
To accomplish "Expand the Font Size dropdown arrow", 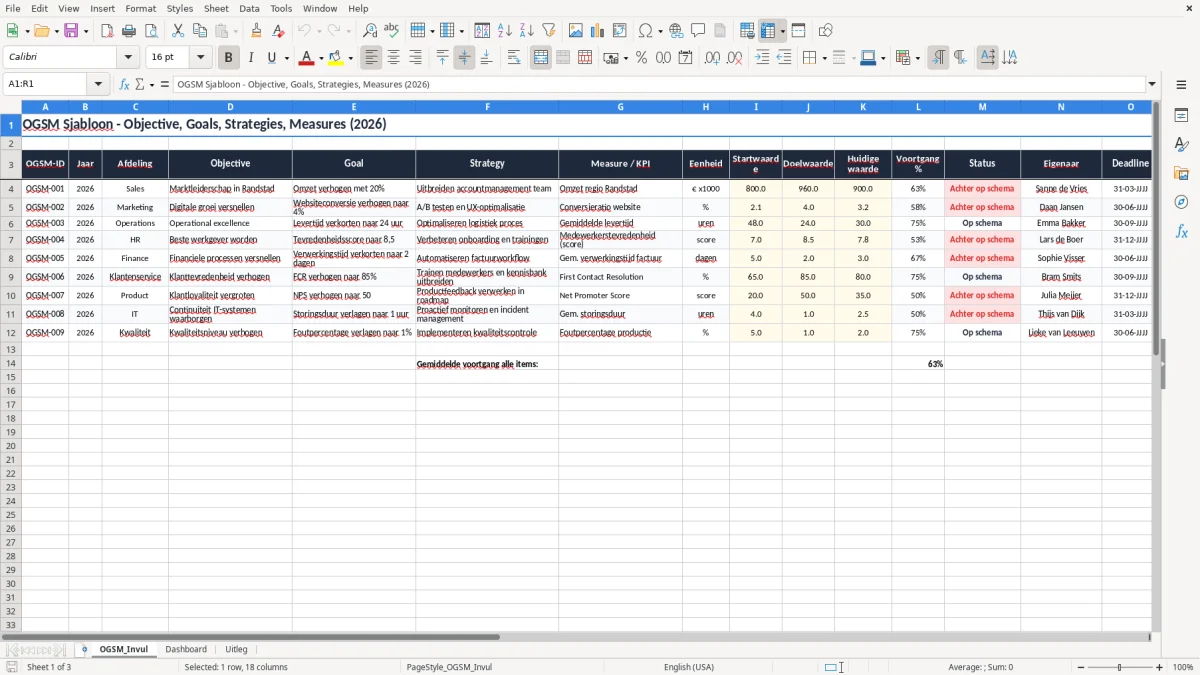I will coord(201,58).
